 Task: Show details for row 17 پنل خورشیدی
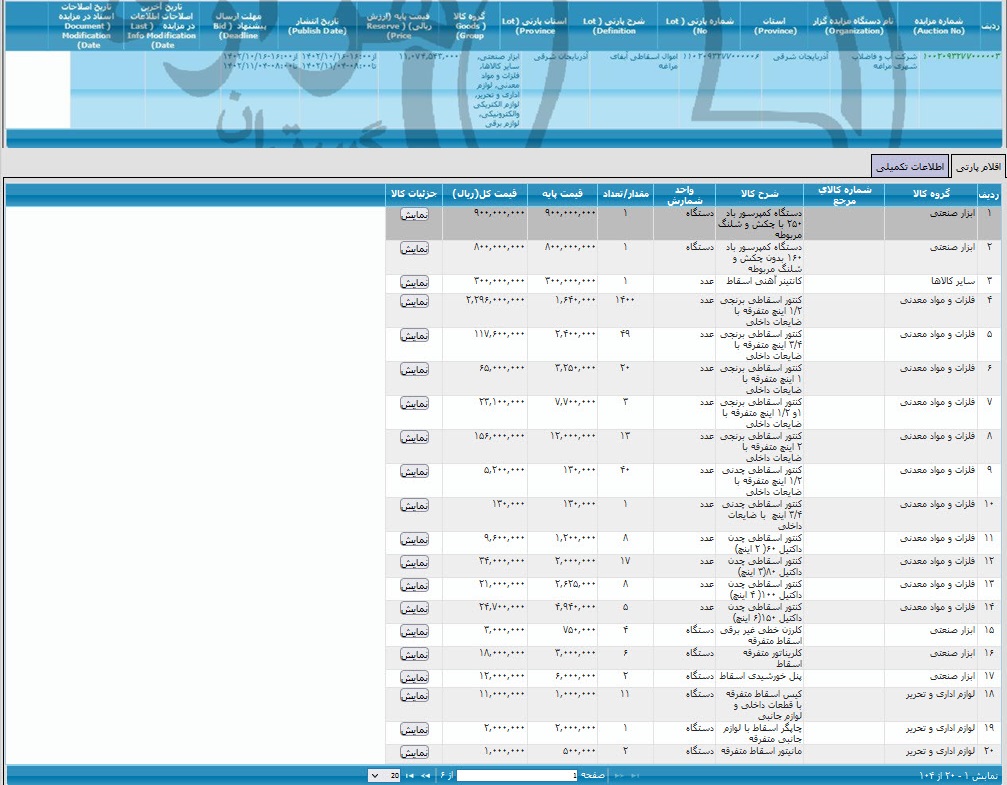tap(414, 677)
